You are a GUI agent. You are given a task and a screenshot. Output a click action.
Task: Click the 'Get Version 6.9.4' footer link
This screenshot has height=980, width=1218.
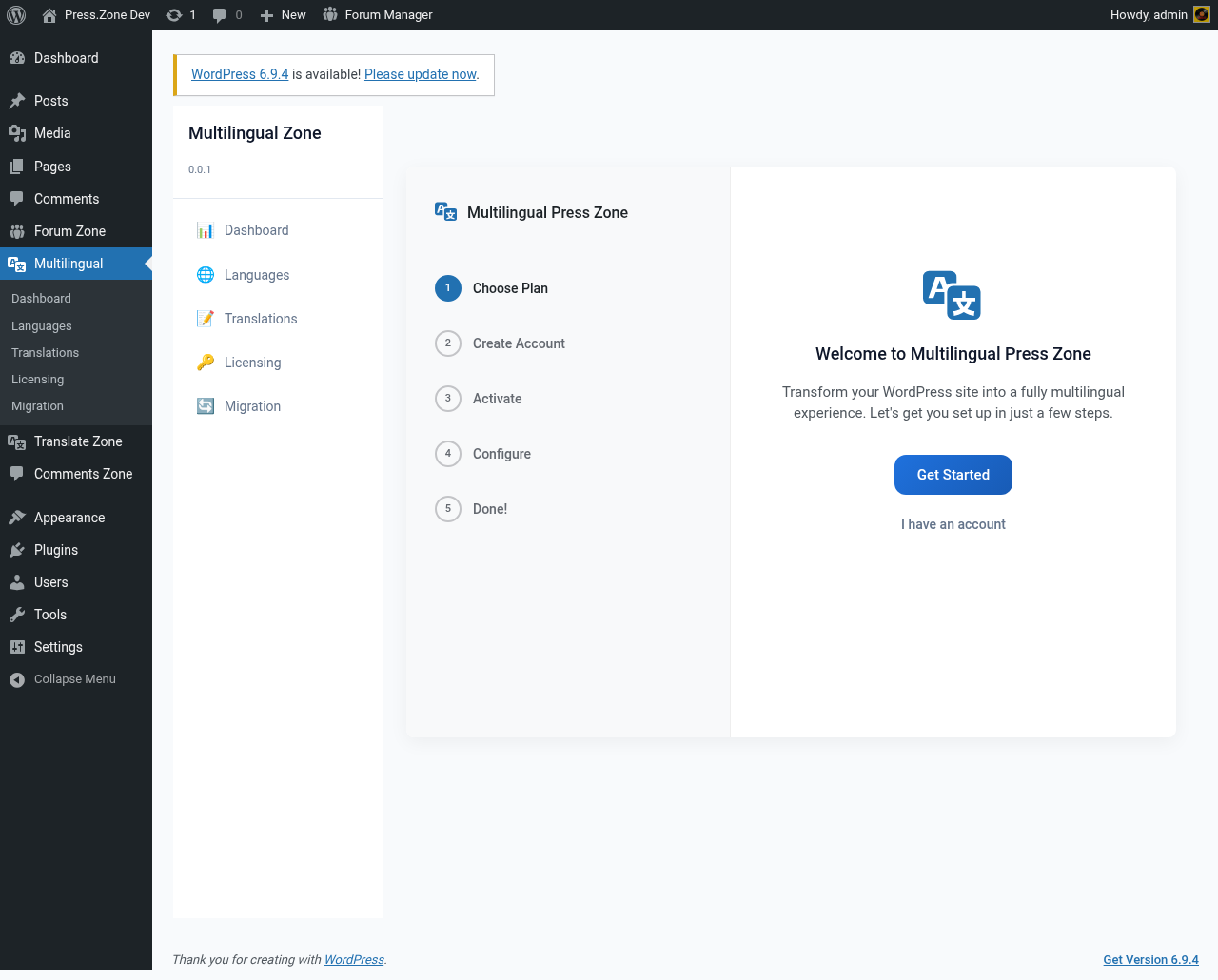(1151, 959)
